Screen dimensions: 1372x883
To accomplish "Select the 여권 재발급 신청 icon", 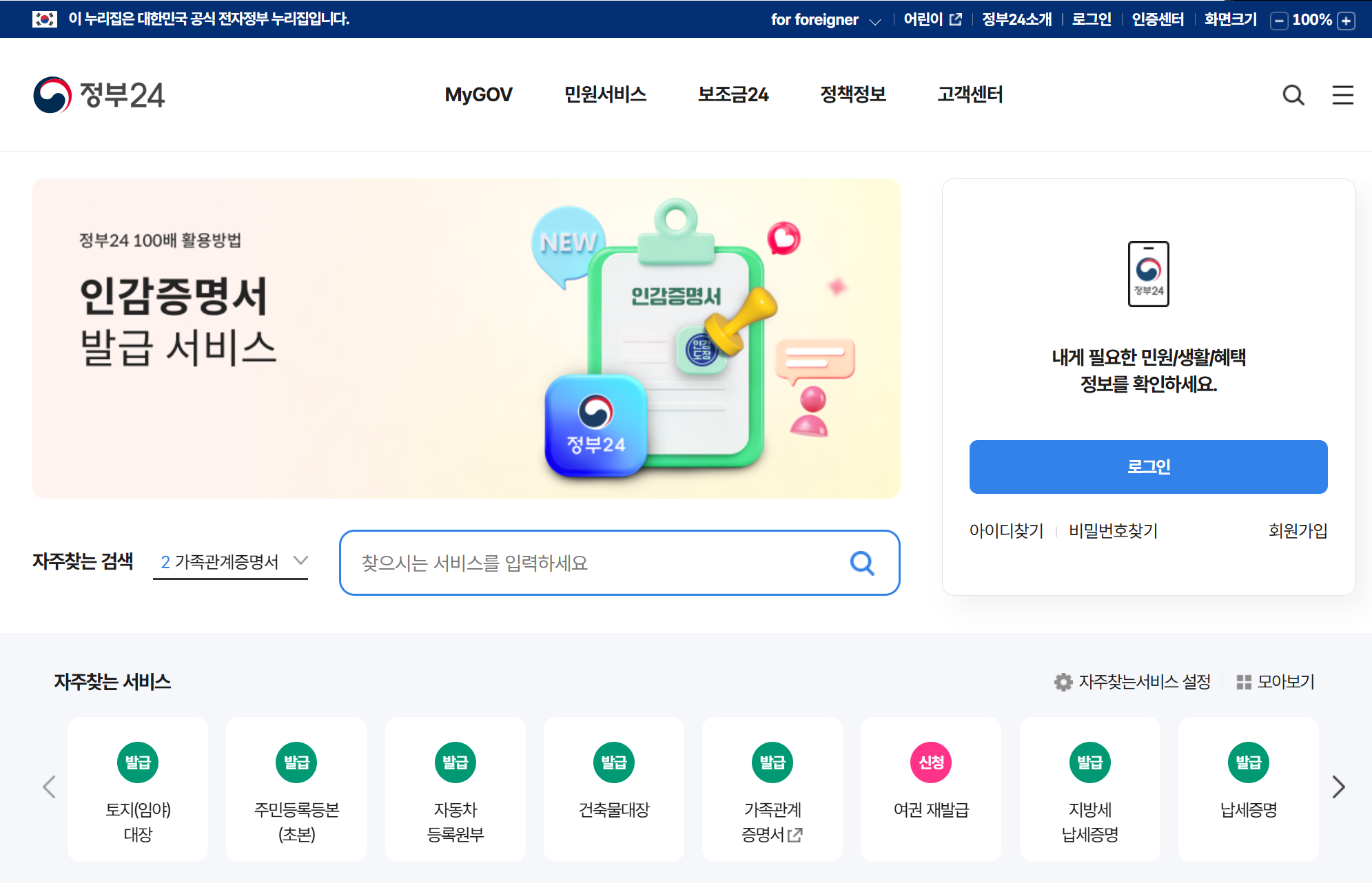I will point(931,762).
